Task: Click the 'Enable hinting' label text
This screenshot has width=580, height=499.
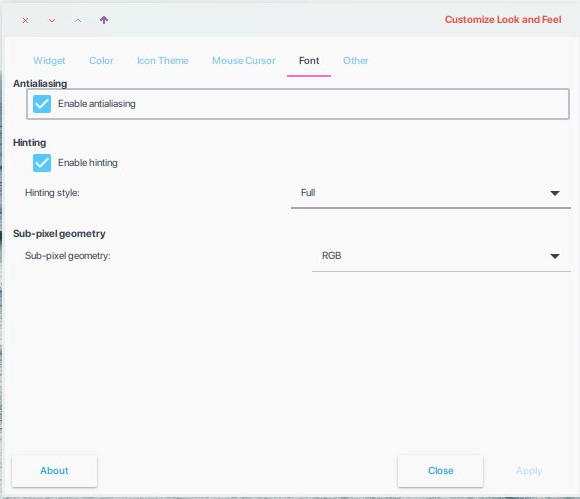Action: click(88, 163)
